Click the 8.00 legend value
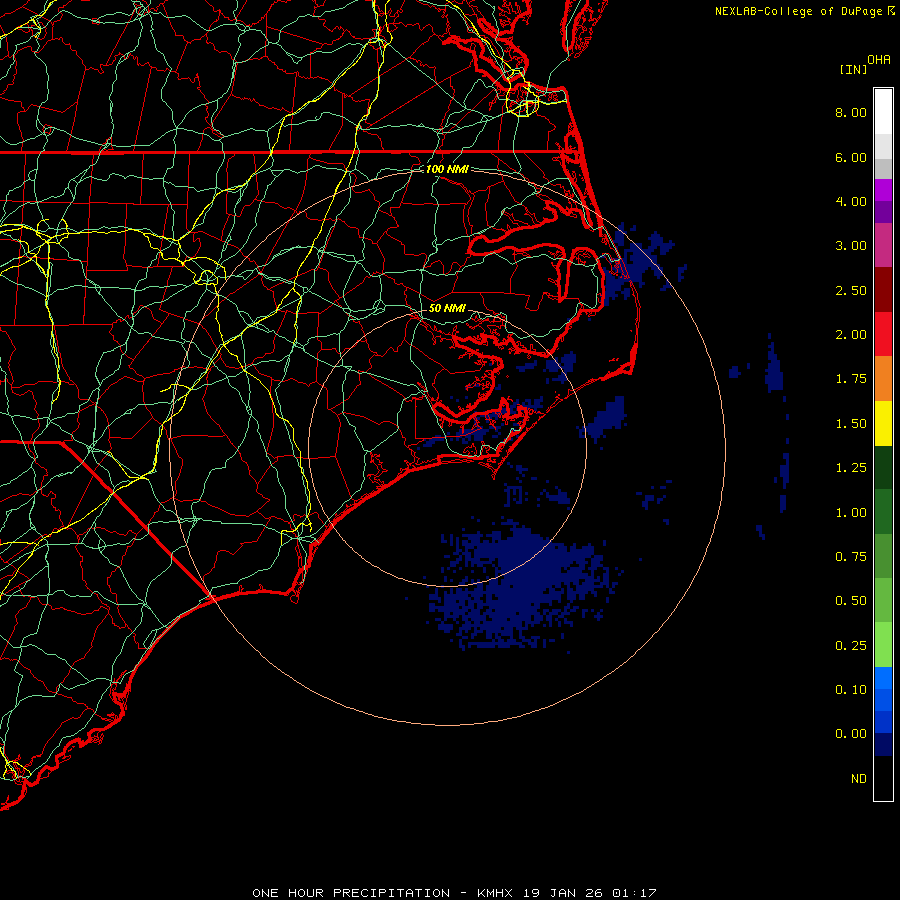The width and height of the screenshot is (900, 900). pos(851,112)
